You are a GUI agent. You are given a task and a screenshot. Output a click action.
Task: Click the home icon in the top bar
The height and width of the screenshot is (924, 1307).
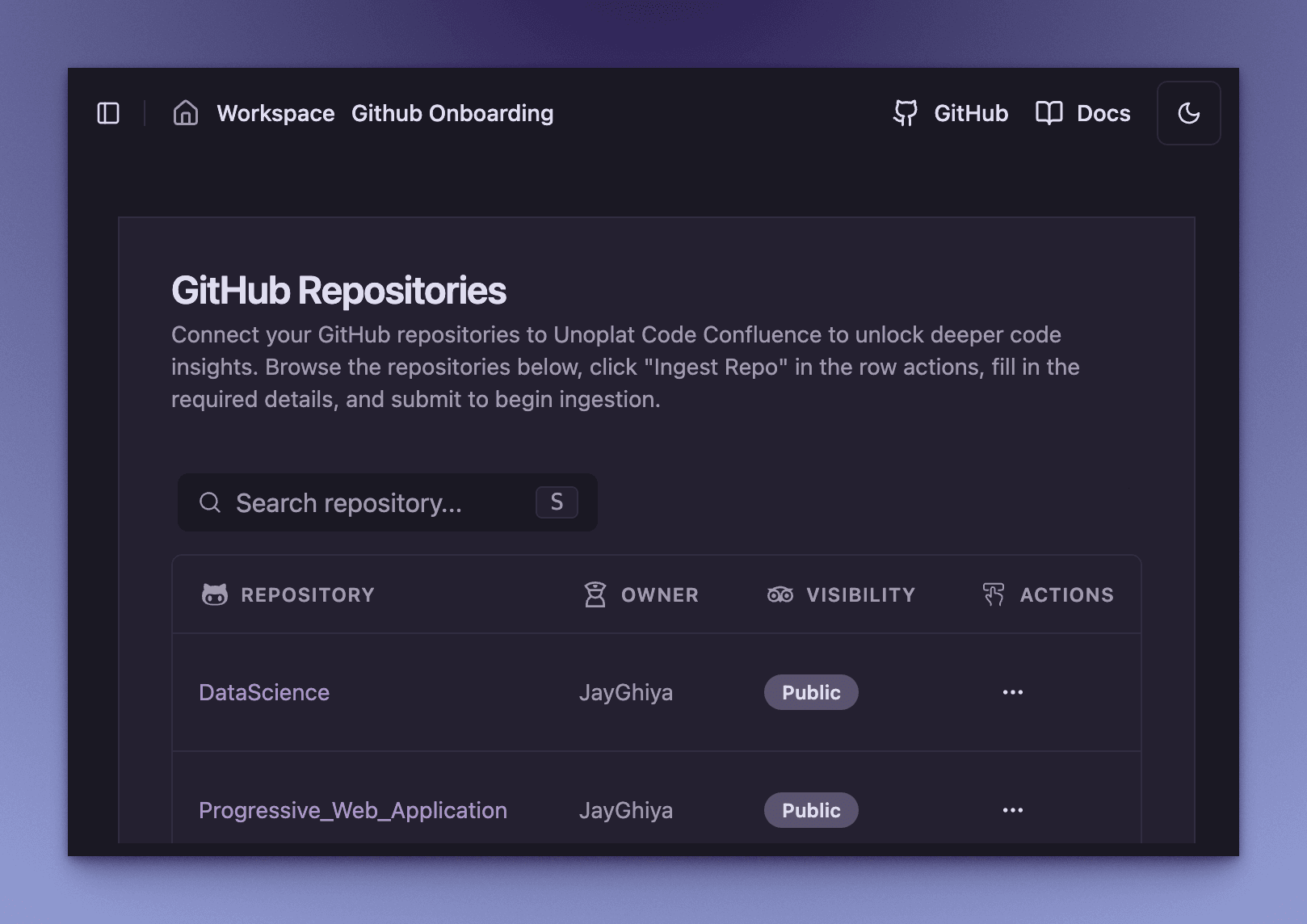coord(185,113)
